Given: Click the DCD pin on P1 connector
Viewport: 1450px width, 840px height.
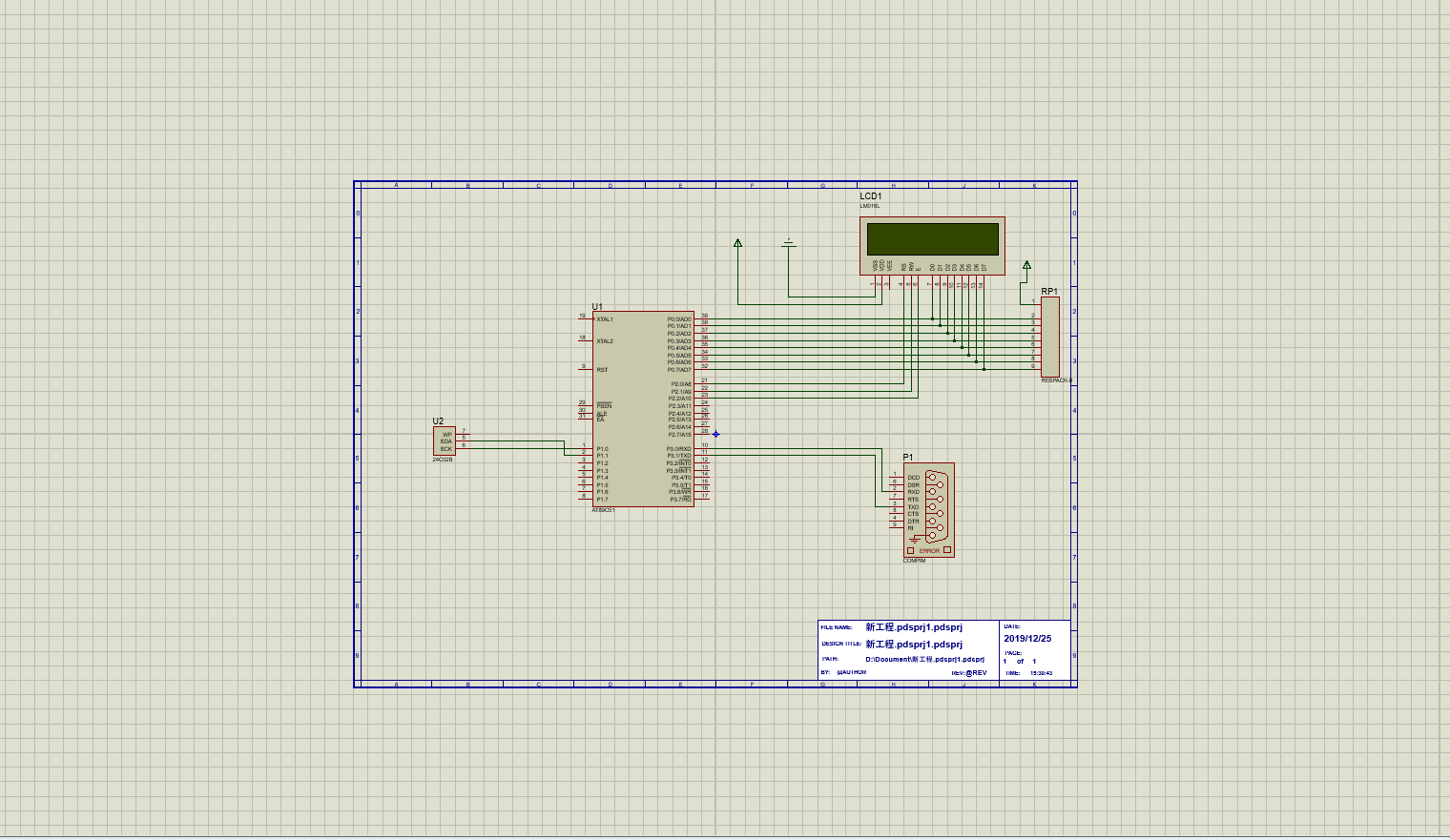Looking at the screenshot, I should (x=913, y=478).
